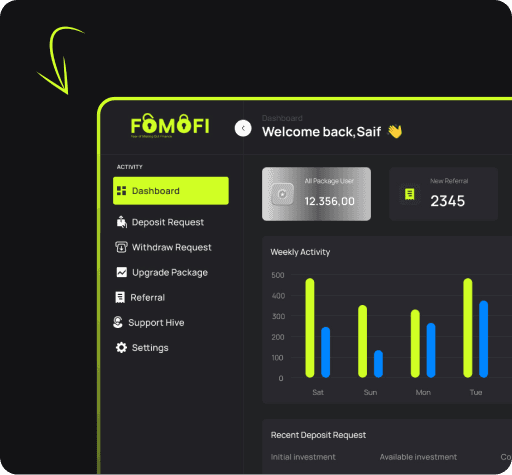The height and width of the screenshot is (475, 512).
Task: Click the Mon axis label
Action: click(423, 392)
